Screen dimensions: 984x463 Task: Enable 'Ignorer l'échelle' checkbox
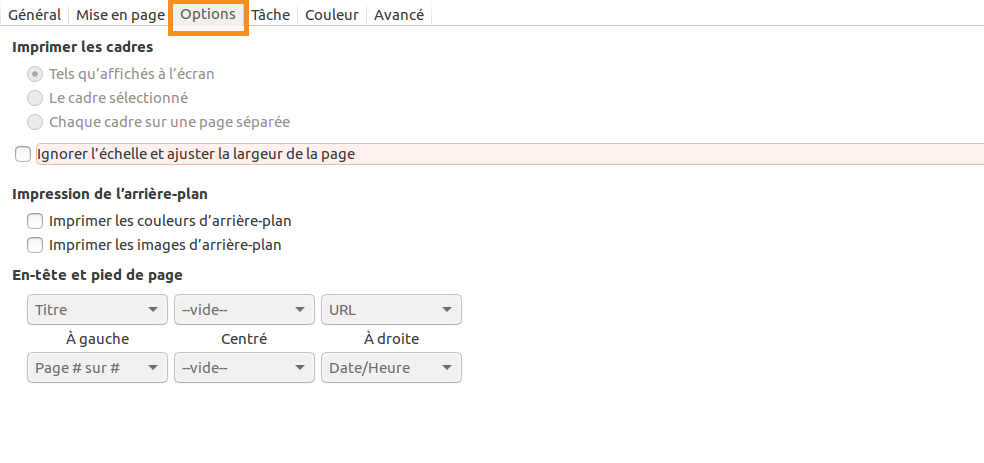click(23, 154)
